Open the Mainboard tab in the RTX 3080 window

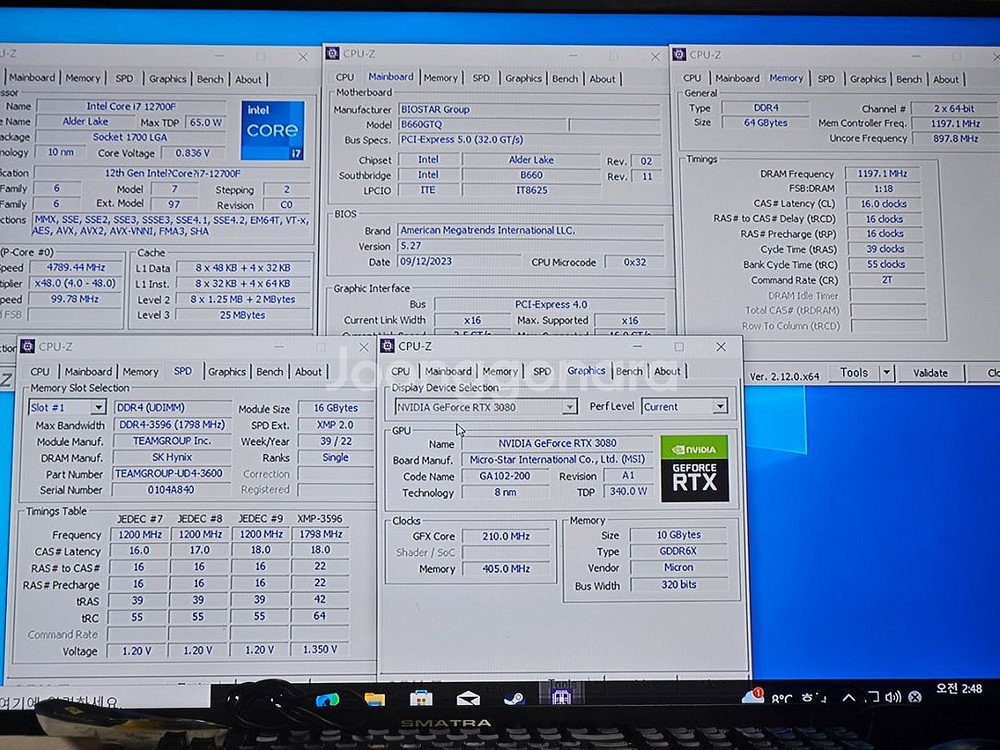[448, 371]
